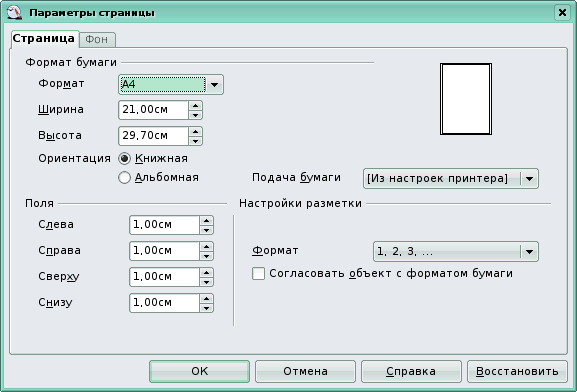
Task: Decrease the Снизу margin with the down arrow
Action: (206, 308)
